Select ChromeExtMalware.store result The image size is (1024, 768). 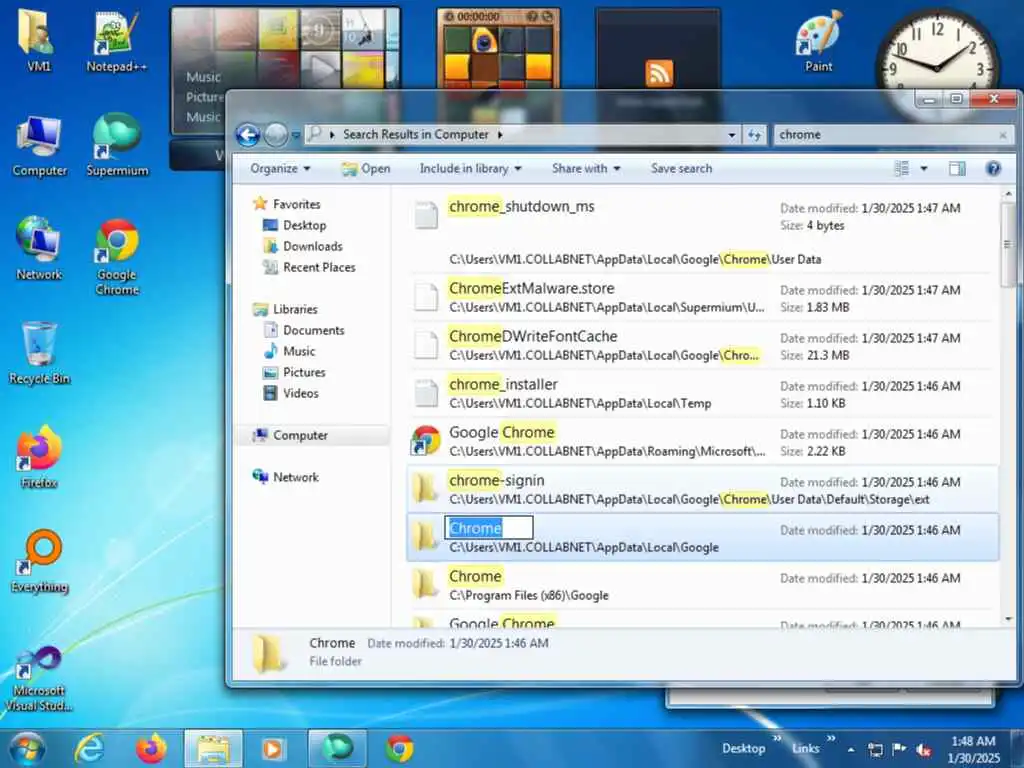click(x=702, y=297)
